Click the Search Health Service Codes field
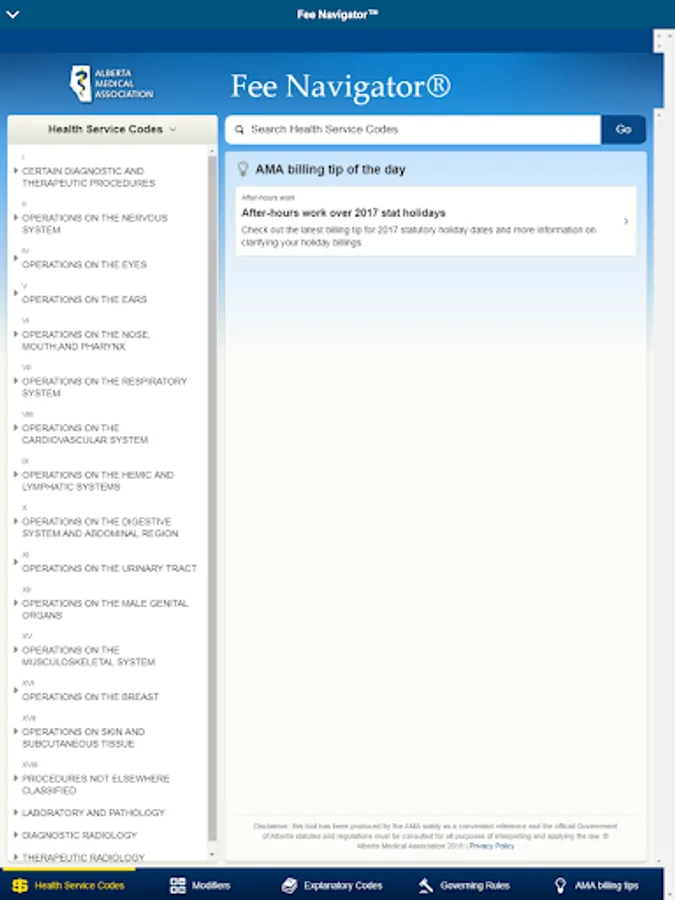Screen dimensions: 675x900 click(x=413, y=130)
